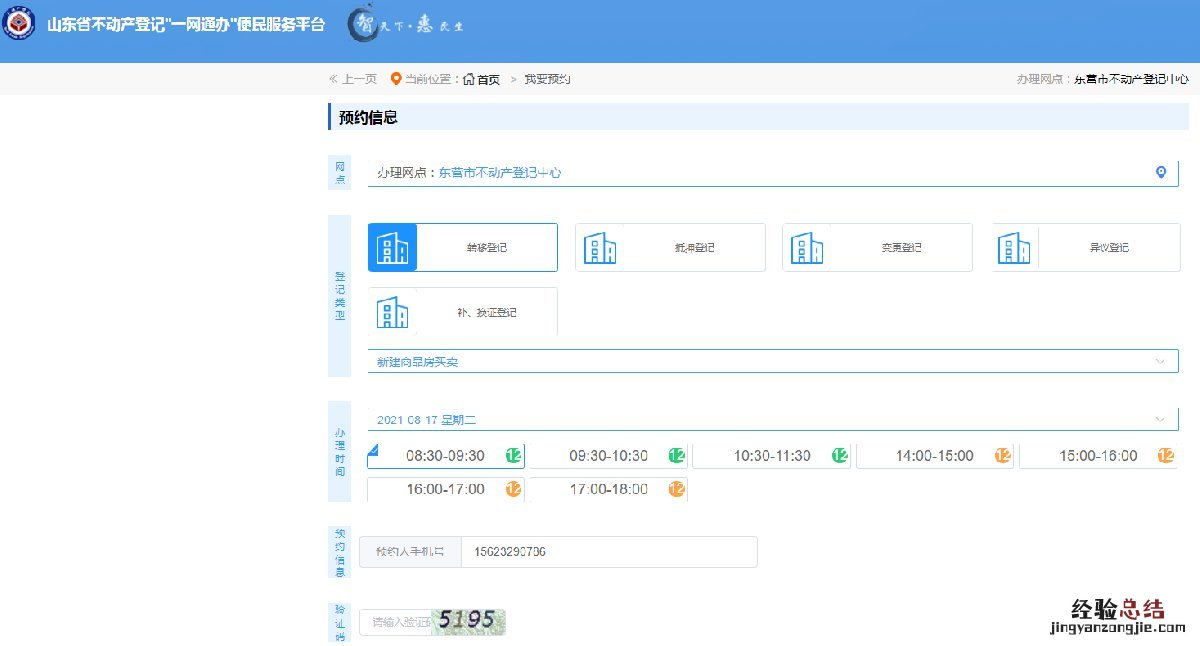Click the 预约人手机号 phone number field
Viewport: 1200px width, 646px height.
click(608, 552)
